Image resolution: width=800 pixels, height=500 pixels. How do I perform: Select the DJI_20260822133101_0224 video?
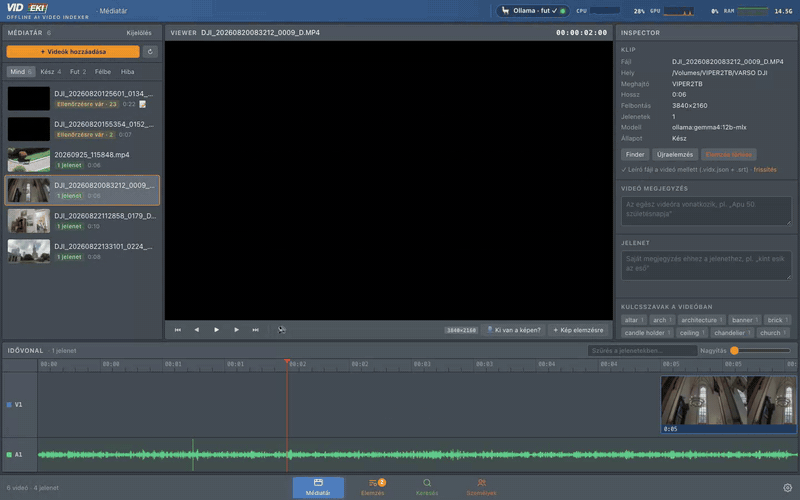tap(82, 252)
